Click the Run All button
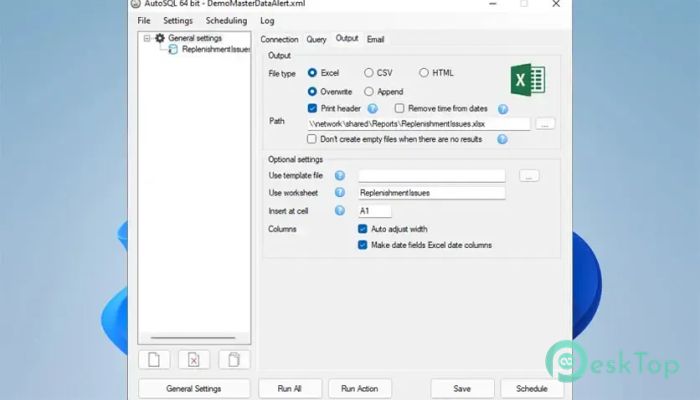The image size is (700, 400). coord(290,388)
